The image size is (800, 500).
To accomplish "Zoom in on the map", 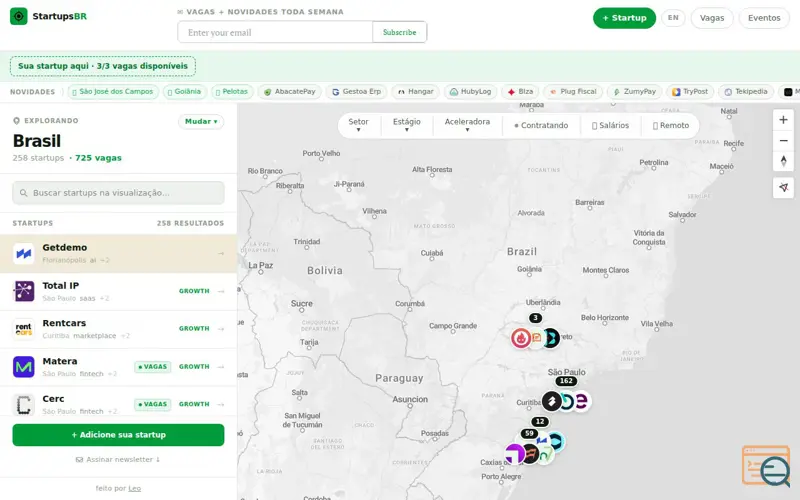I will (783, 120).
